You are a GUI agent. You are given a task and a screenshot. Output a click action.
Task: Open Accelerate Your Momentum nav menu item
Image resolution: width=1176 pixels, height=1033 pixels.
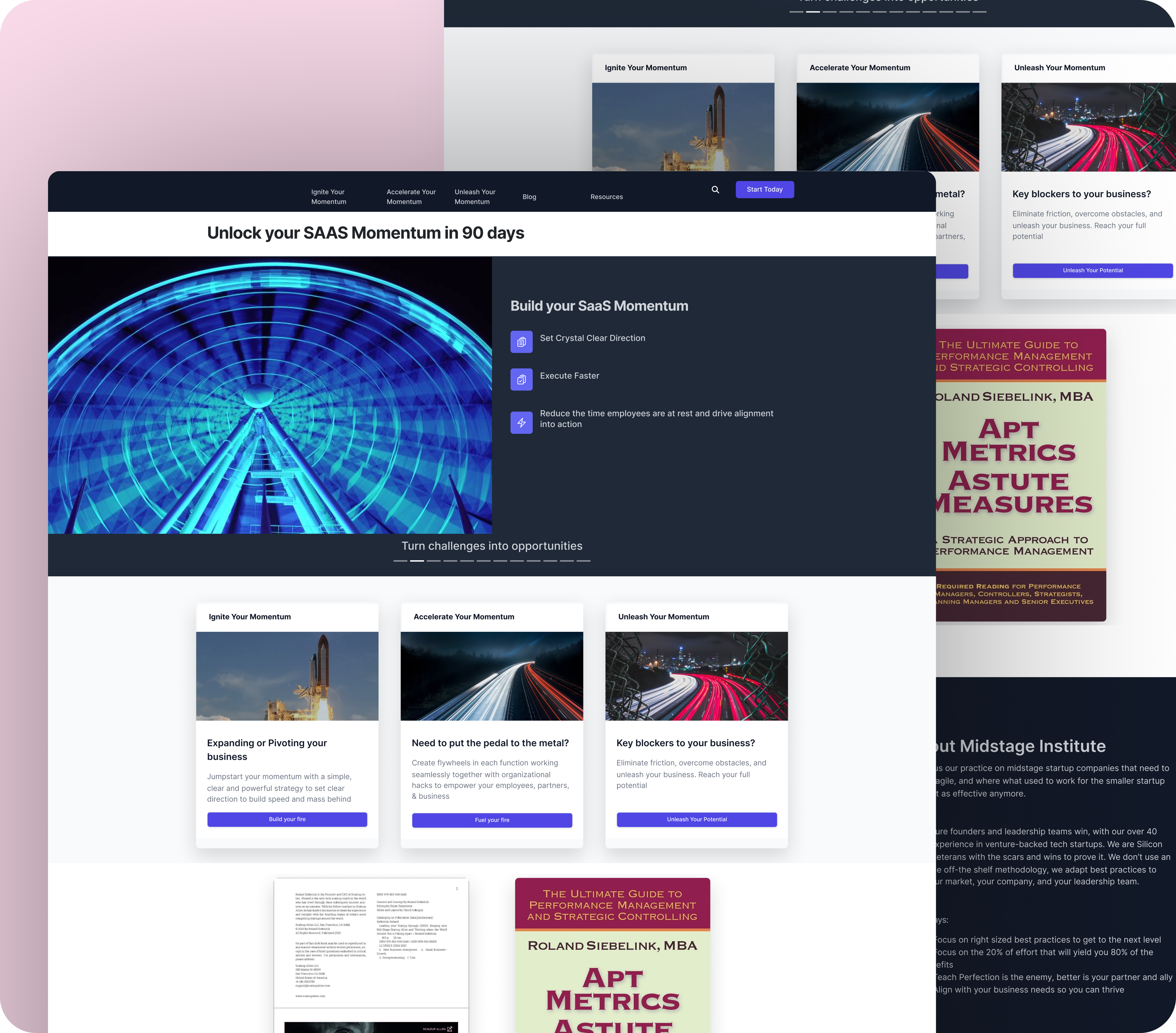[411, 197]
